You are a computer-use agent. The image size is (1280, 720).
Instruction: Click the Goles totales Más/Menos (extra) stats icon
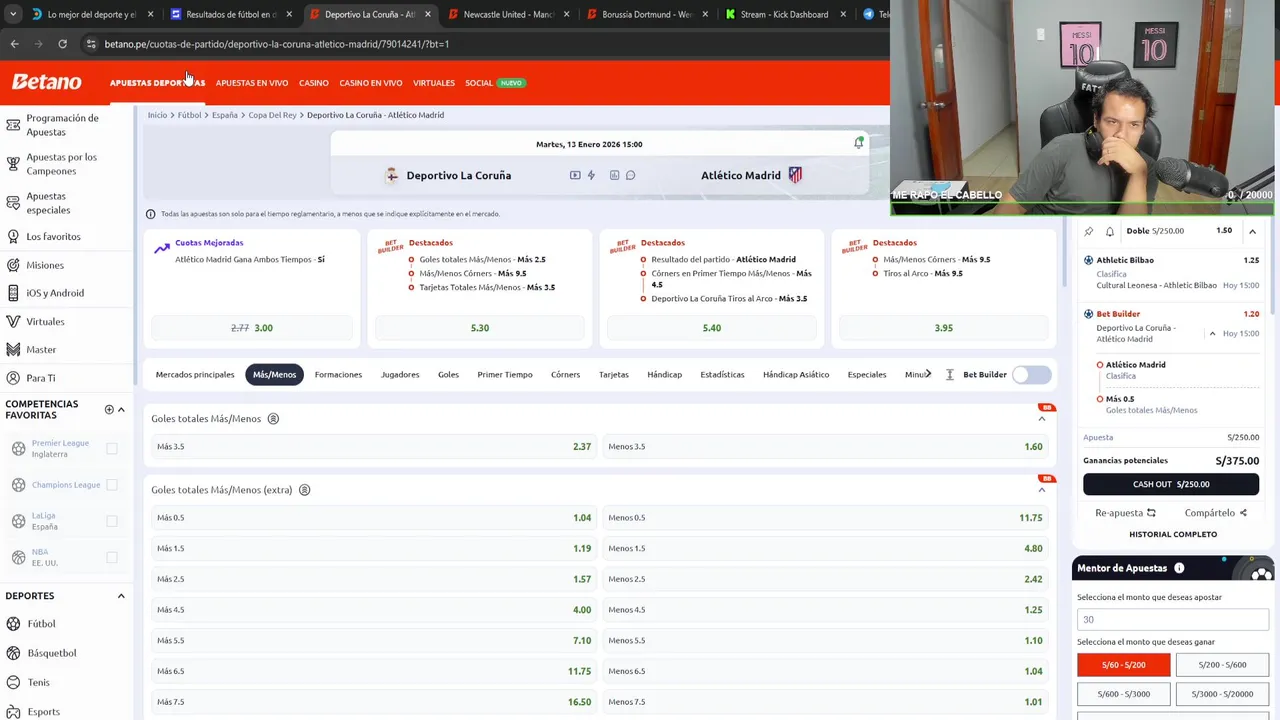coord(304,490)
